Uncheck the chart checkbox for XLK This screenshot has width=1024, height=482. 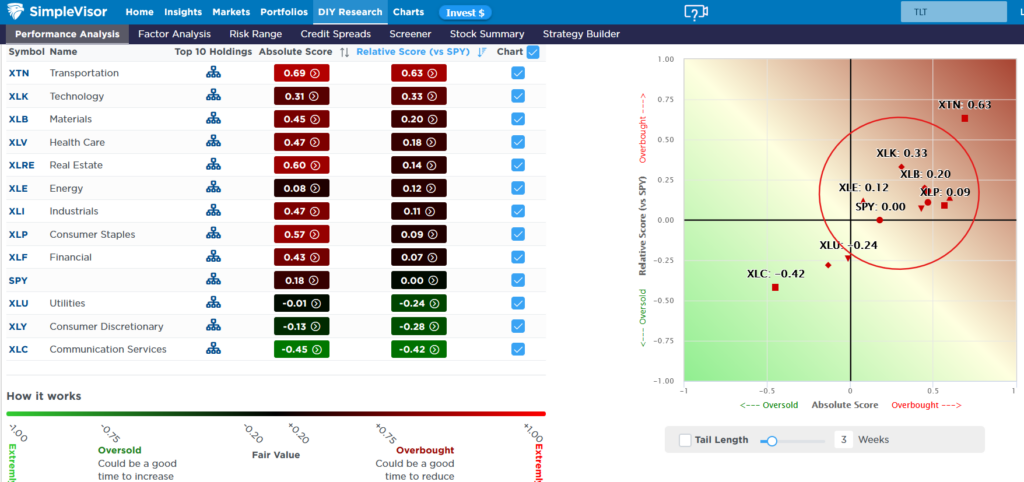[518, 96]
